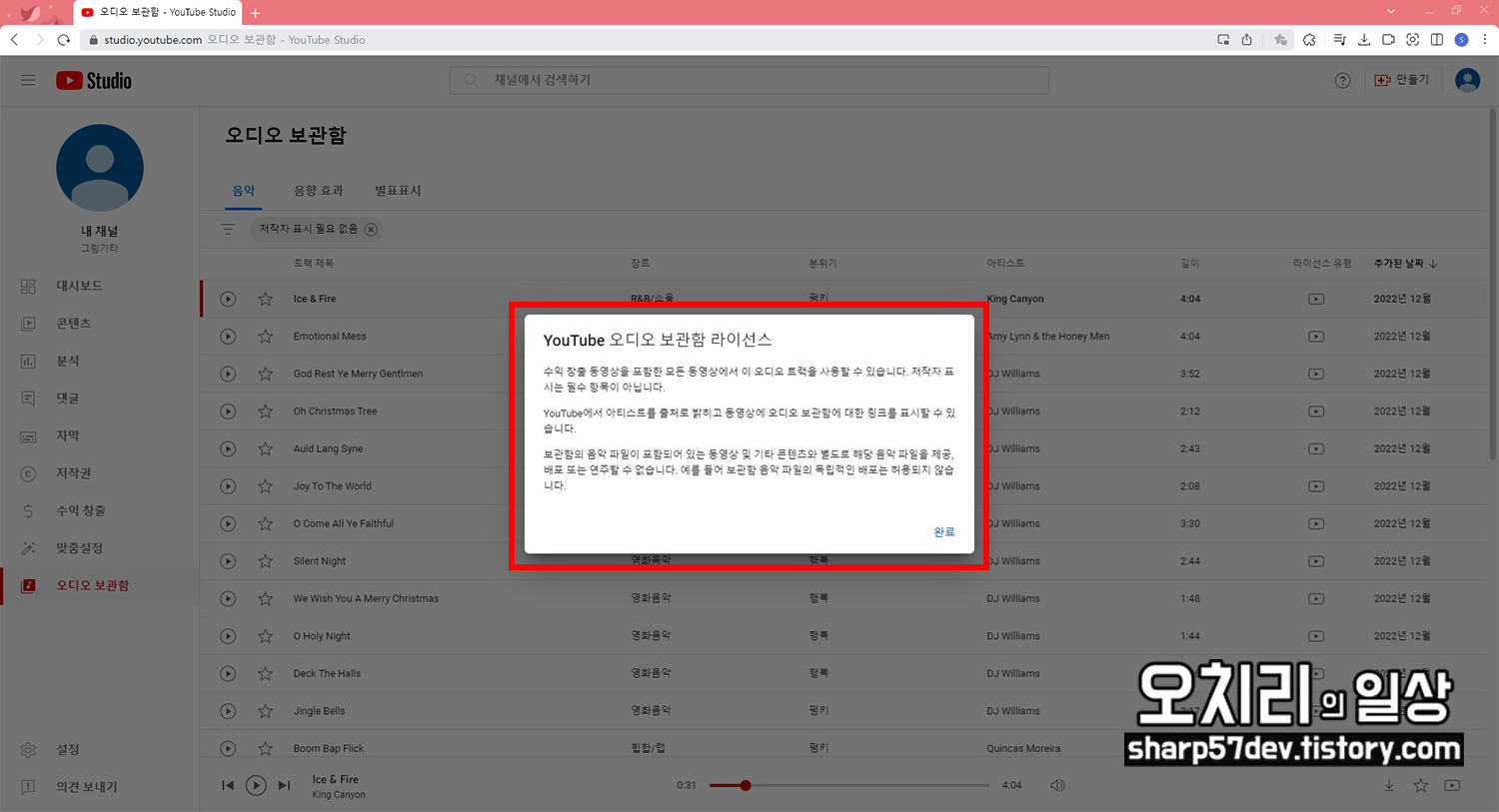
Task: Play the Joy To The World track
Action: point(228,486)
